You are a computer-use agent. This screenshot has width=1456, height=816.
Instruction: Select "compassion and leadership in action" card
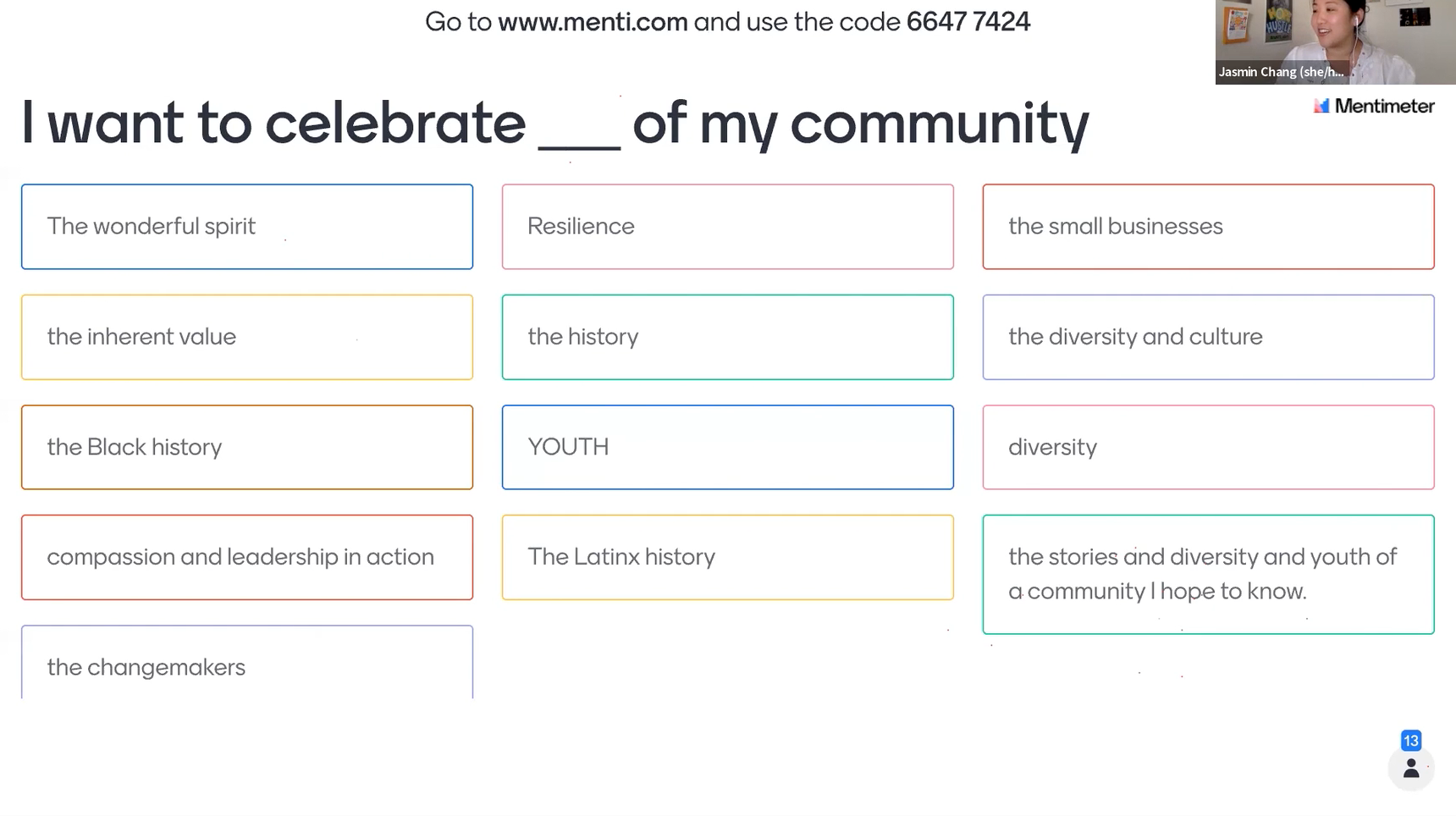[x=246, y=557]
